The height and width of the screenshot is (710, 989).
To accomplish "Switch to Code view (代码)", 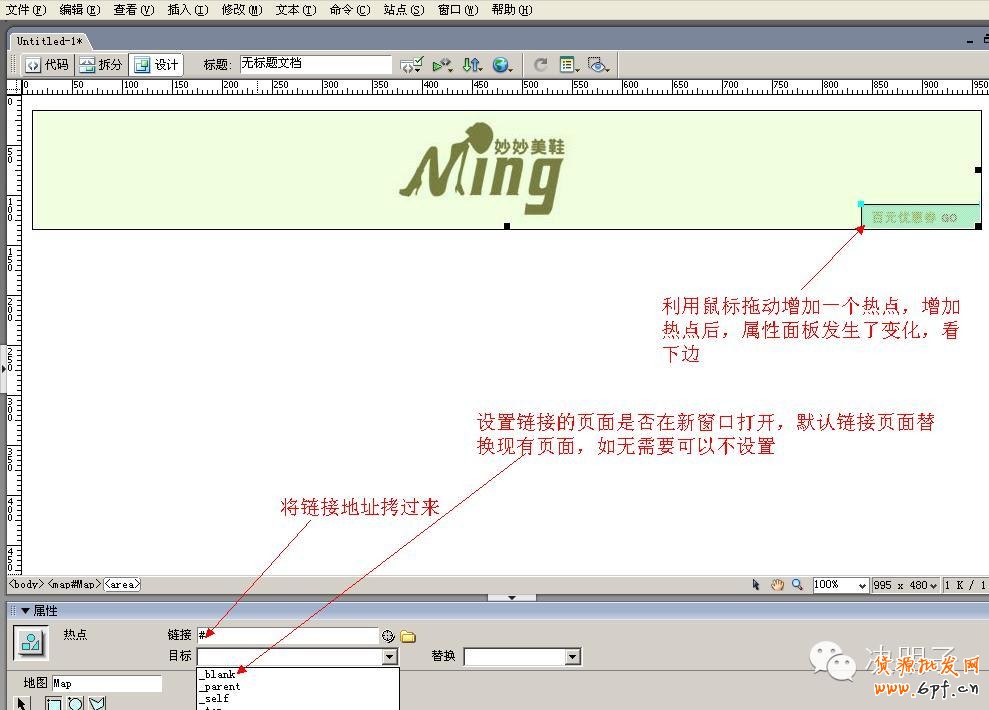I will click(47, 64).
